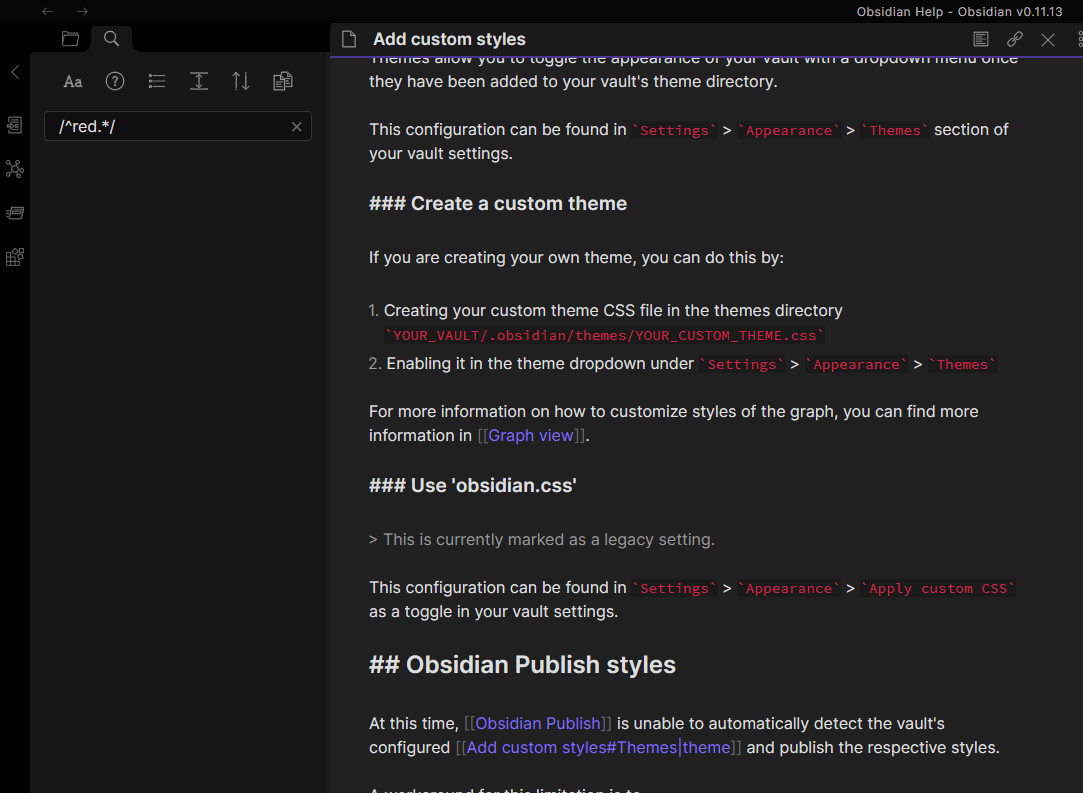Click the document icon beside note title
The height and width of the screenshot is (793, 1083).
[x=349, y=39]
